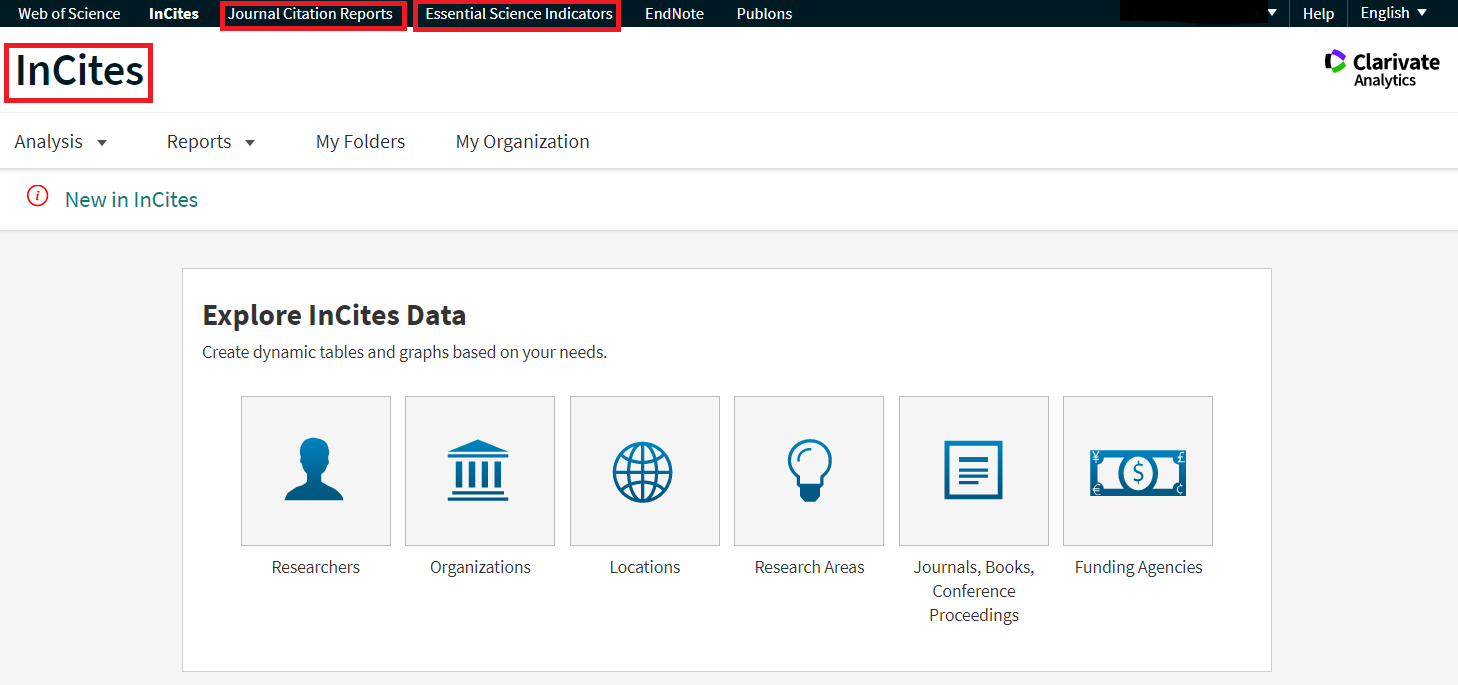The width and height of the screenshot is (1458, 685).
Task: Open the Researchers silhouette icon tile
Action: pos(315,470)
